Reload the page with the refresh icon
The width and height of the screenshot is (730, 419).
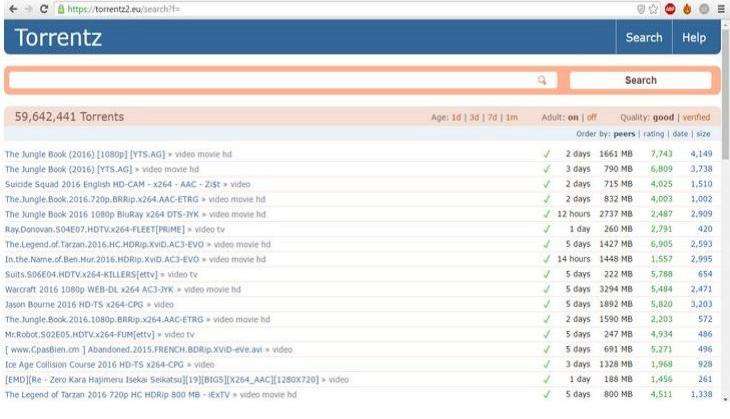click(43, 8)
